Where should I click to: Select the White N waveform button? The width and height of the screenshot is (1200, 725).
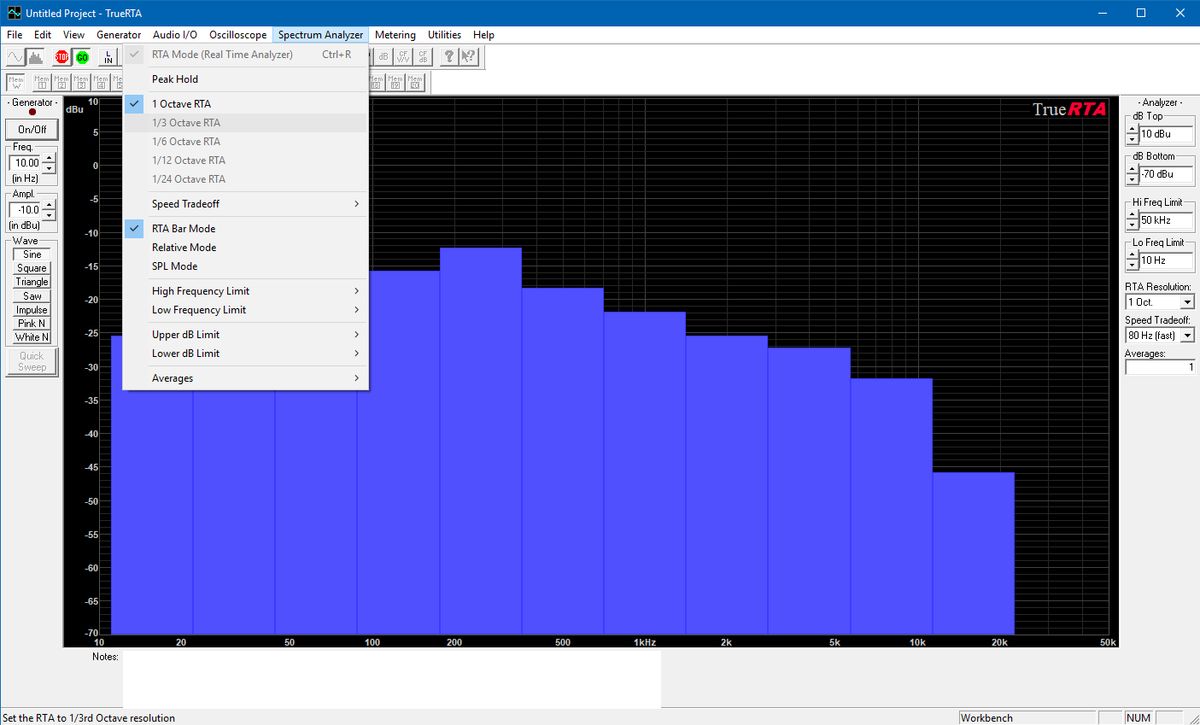[x=32, y=337]
